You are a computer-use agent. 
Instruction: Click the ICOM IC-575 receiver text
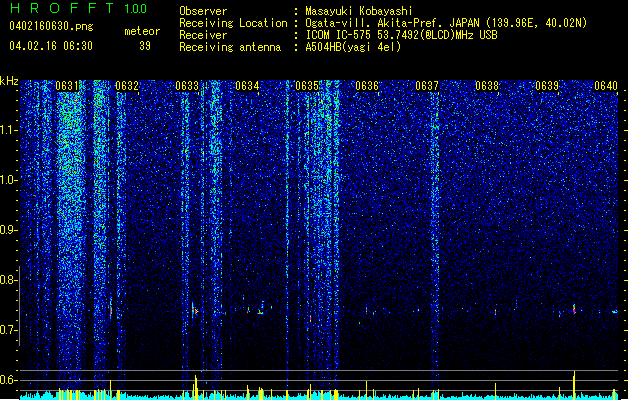click(x=401, y=35)
